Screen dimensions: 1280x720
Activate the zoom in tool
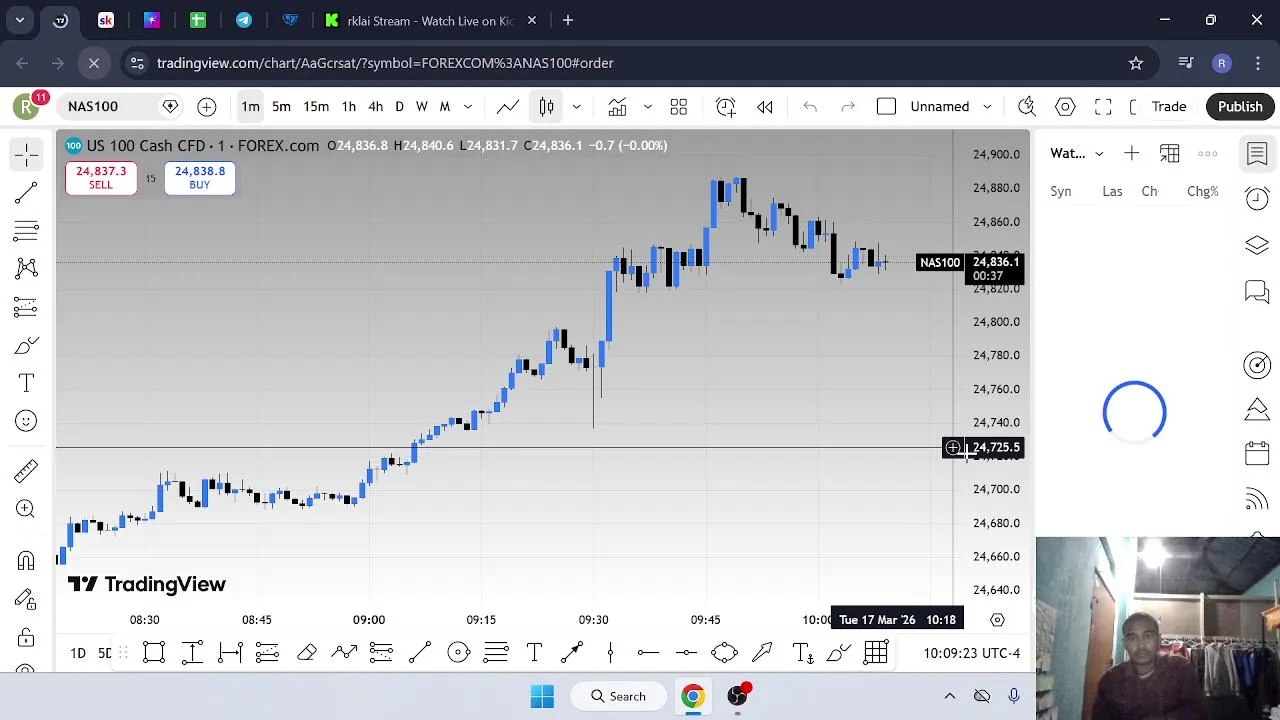point(27,509)
